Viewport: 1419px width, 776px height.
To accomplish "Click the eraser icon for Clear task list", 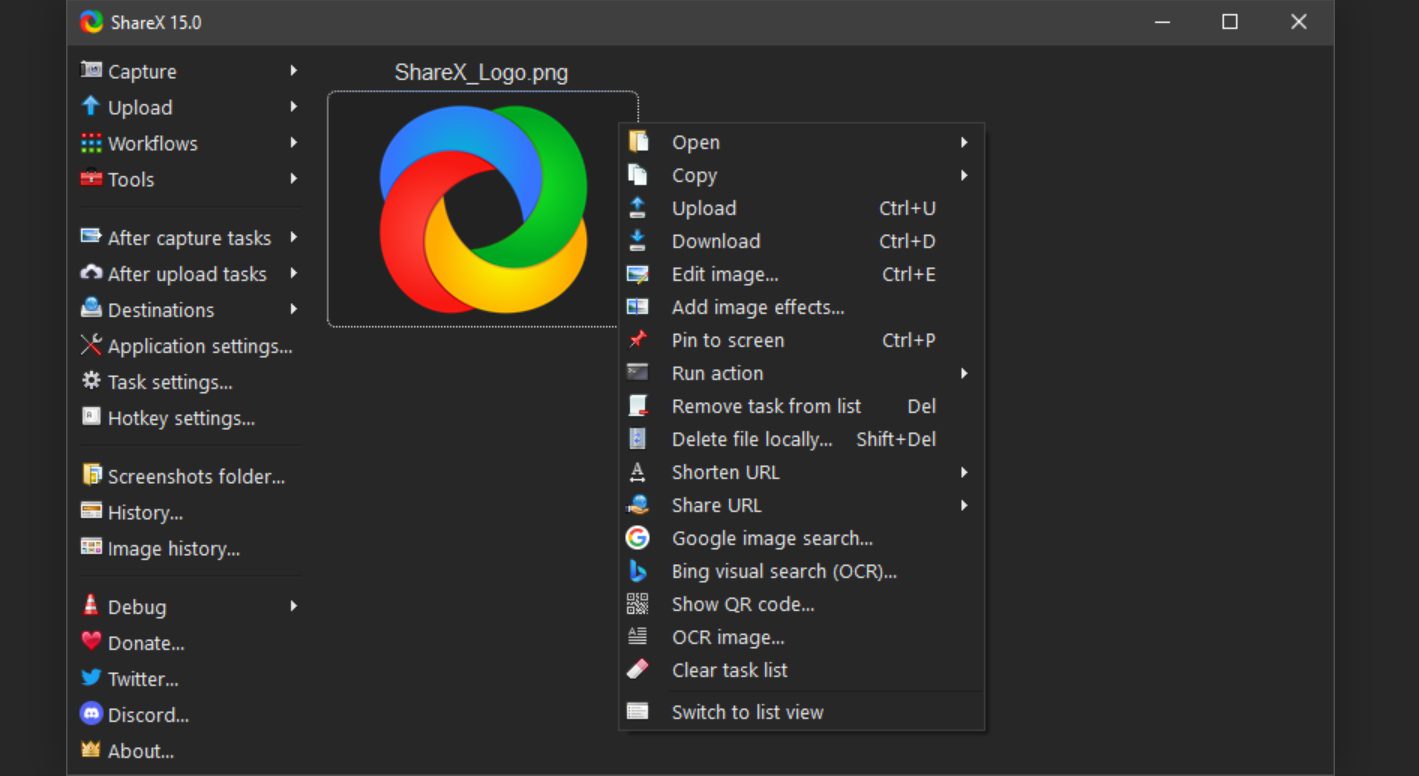I will (637, 670).
